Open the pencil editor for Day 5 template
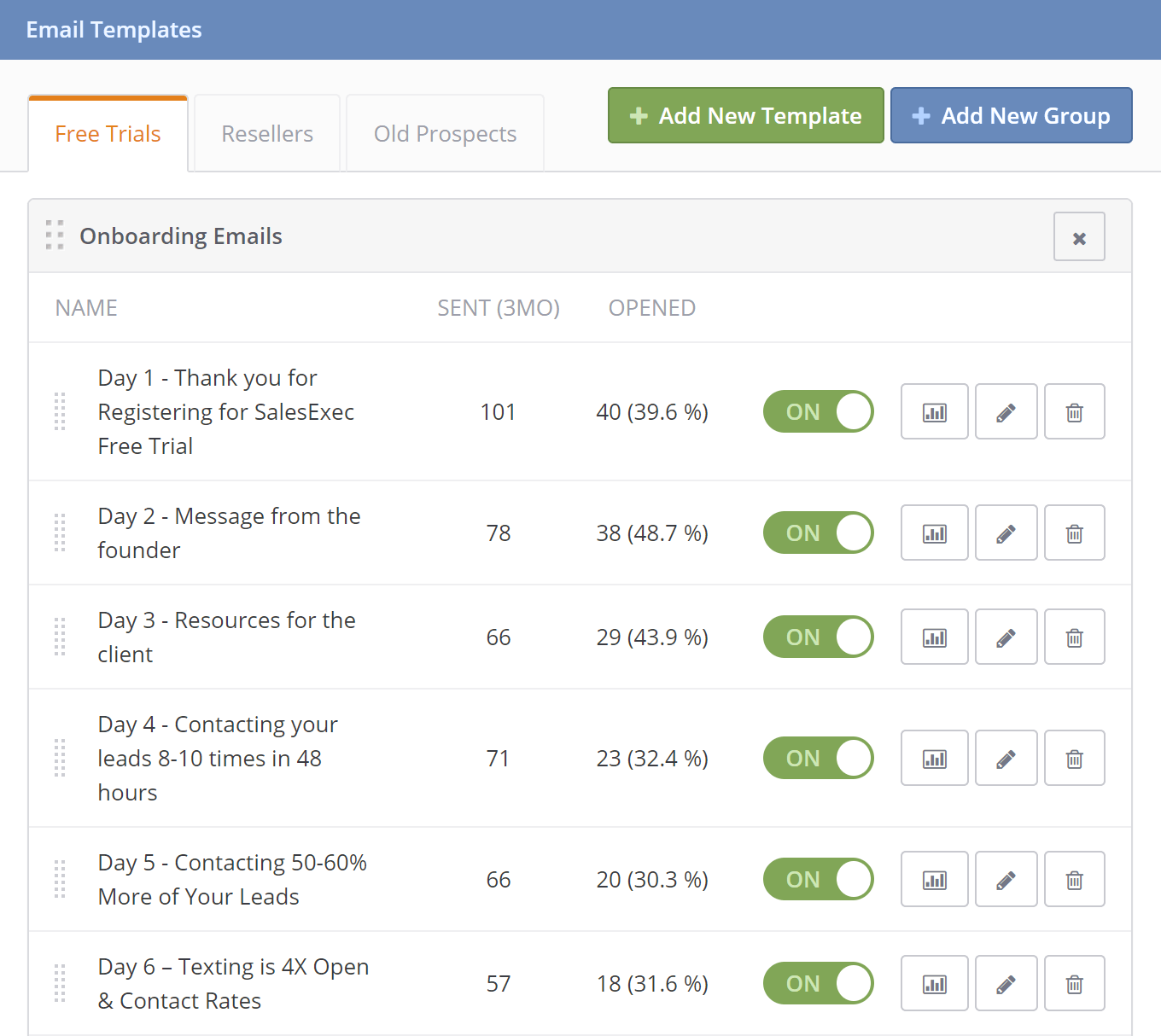Viewport: 1161px width, 1036px height. pos(1006,879)
